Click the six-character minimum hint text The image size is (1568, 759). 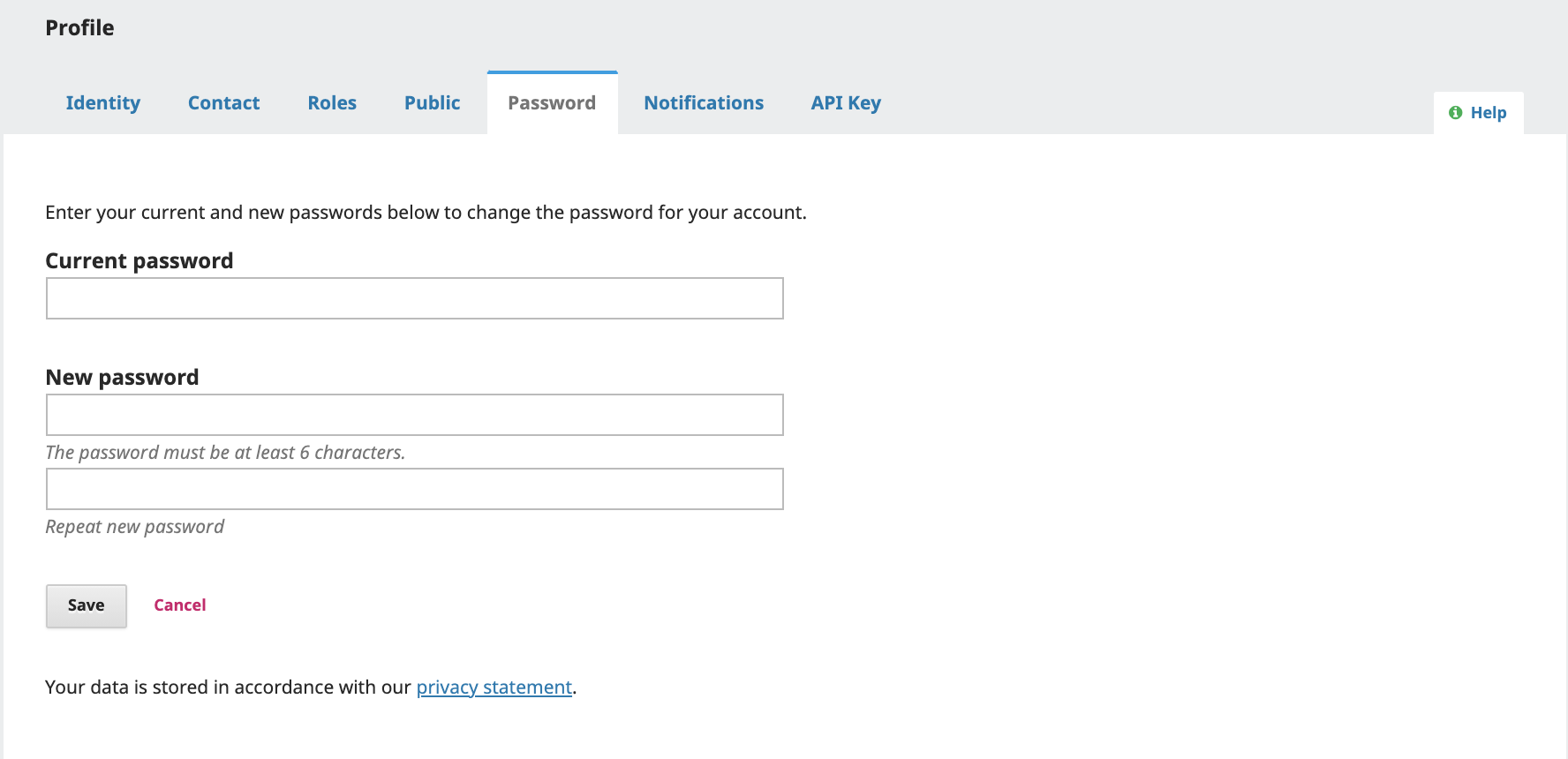[x=225, y=453]
